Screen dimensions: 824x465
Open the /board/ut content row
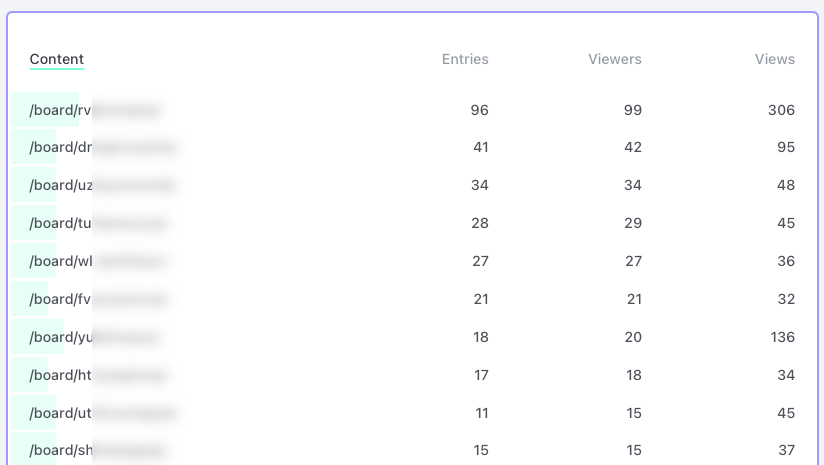(412, 413)
